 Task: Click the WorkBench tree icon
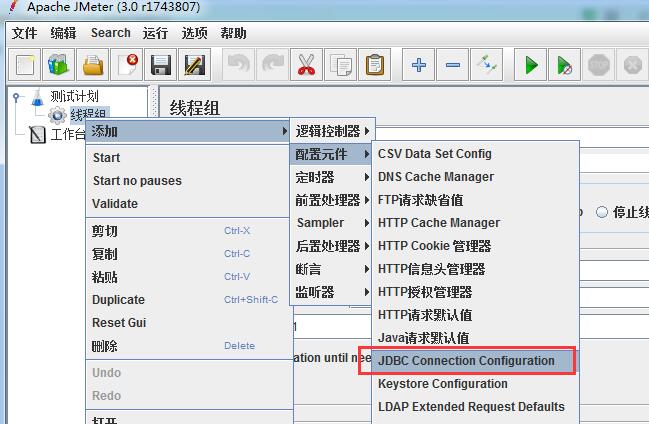pyautogui.click(x=38, y=135)
